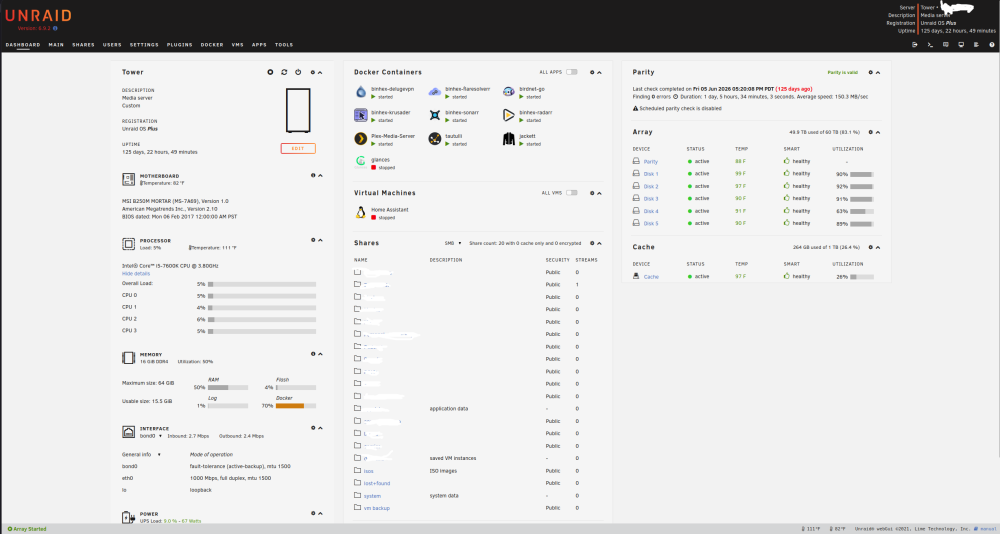Click the help question mark icon in header
This screenshot has height=534, width=1000.
(x=992, y=45)
